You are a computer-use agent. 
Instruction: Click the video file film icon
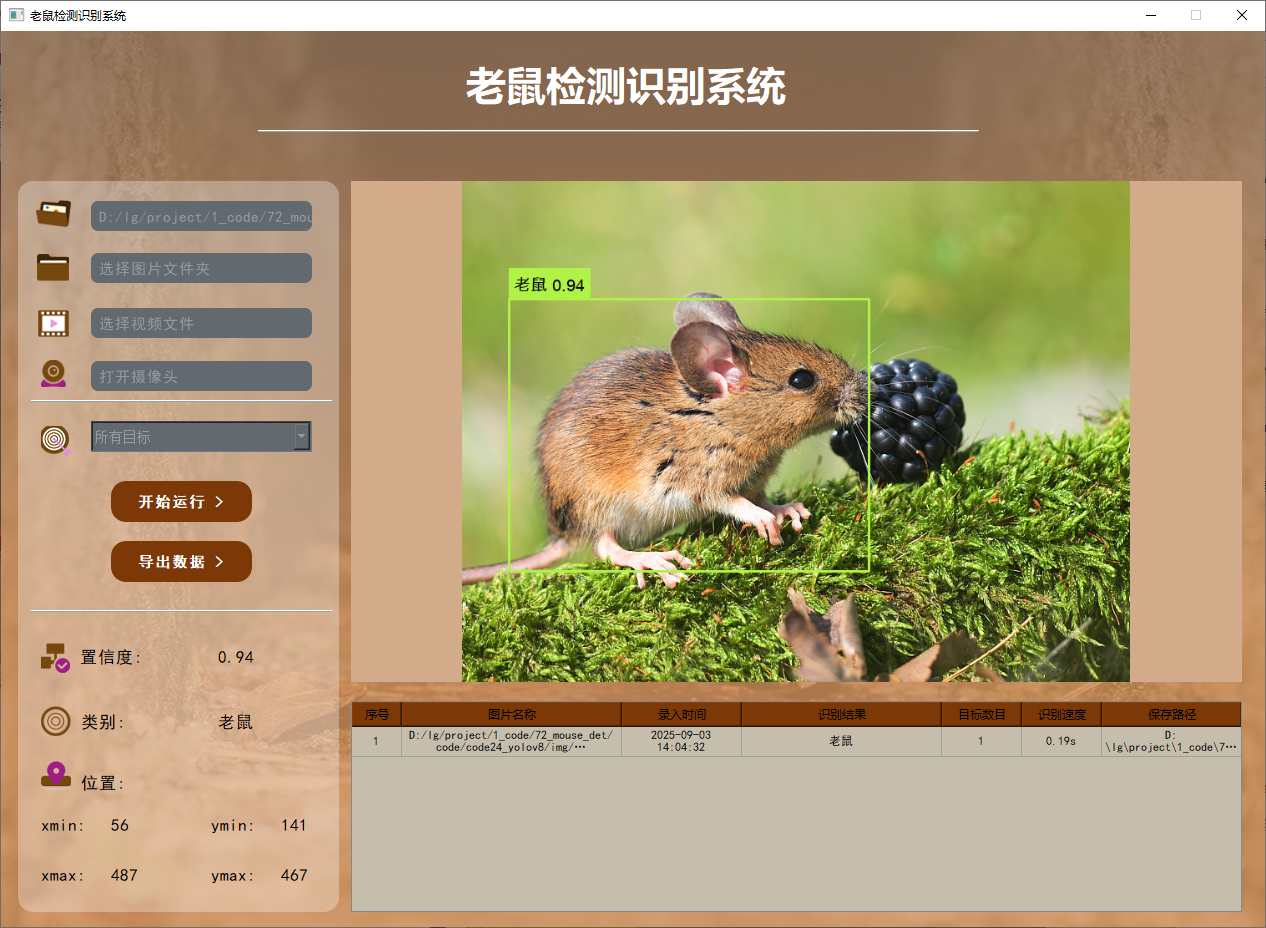click(x=53, y=323)
